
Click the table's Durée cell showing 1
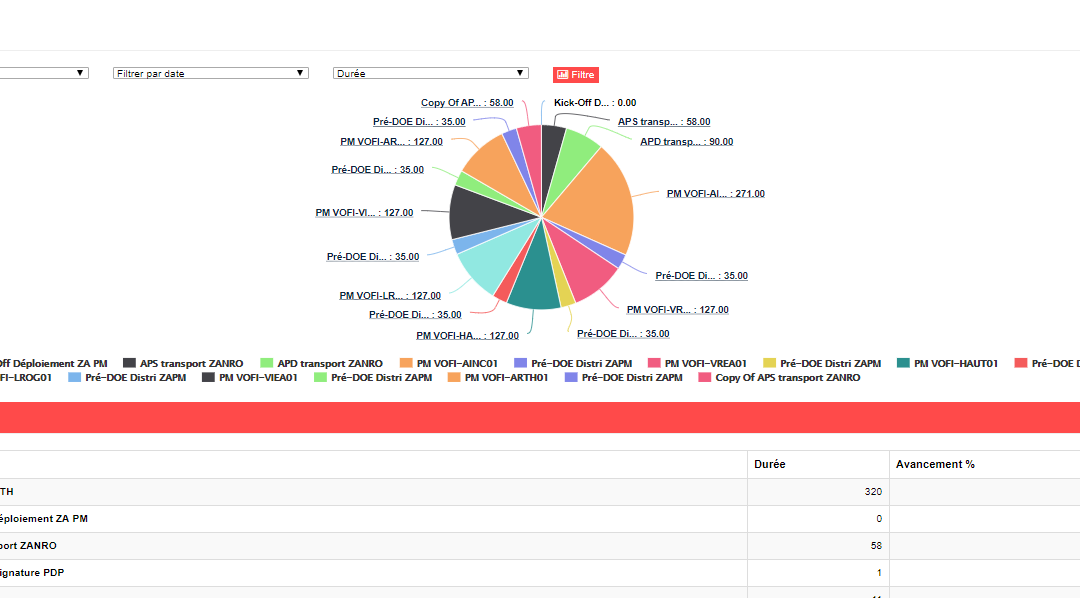818,573
